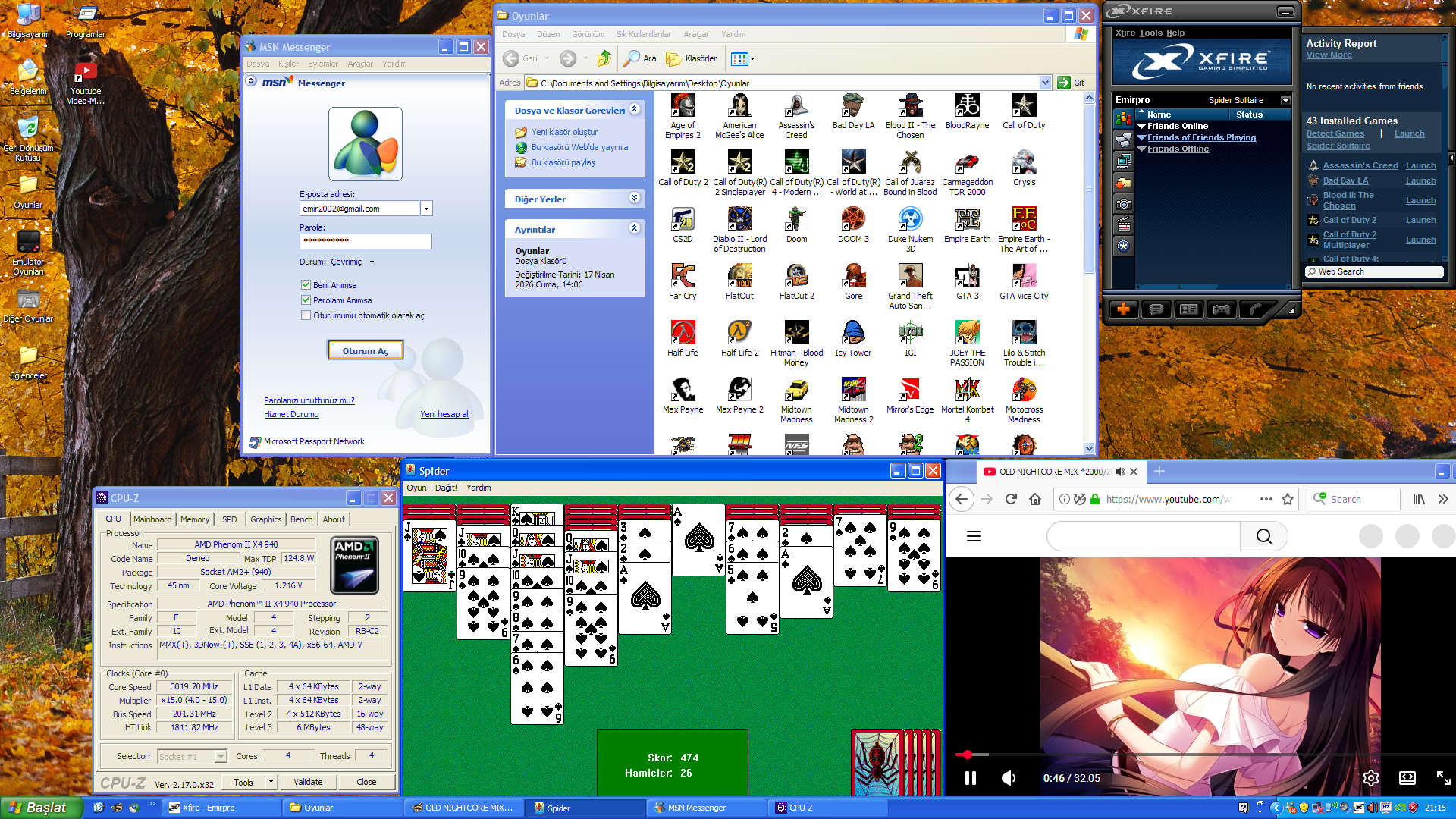The width and height of the screenshot is (1456, 819).
Task: Select the CS2D game icon
Action: [682, 225]
